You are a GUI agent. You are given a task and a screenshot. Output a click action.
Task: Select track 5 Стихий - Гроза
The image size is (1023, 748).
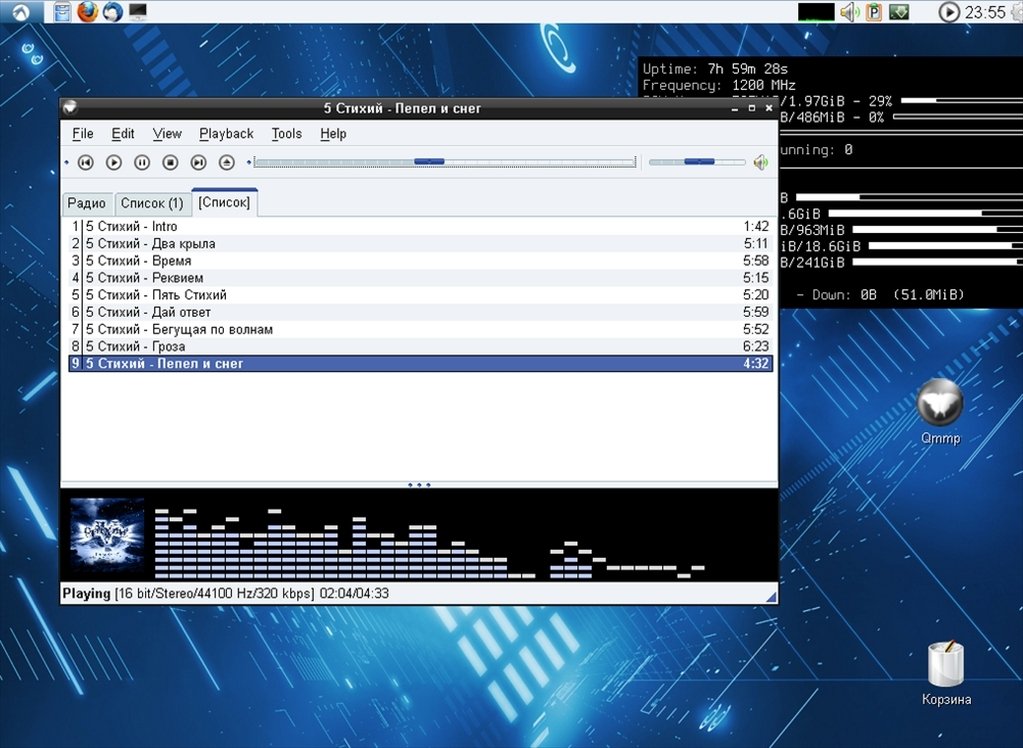pyautogui.click(x=421, y=346)
